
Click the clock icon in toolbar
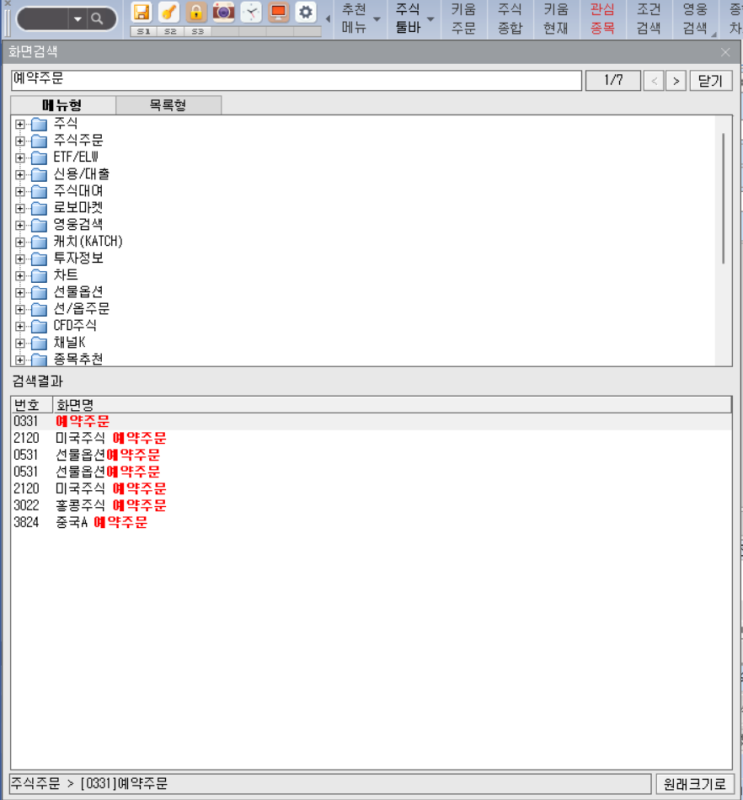(251, 12)
